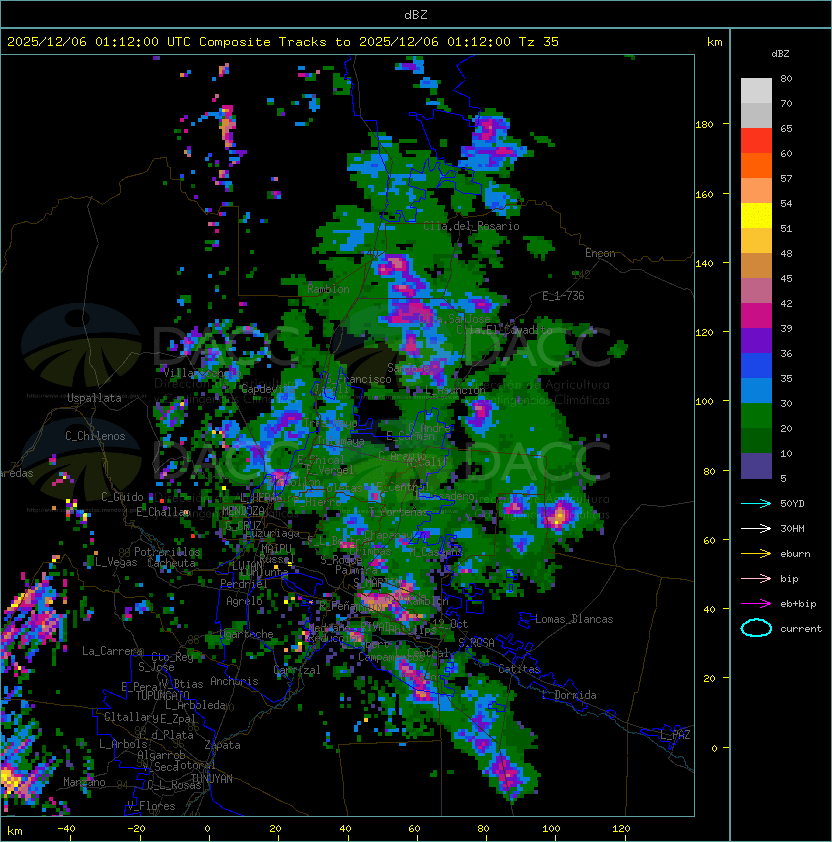832x842 pixels.
Task: Pick the dark green 10–20 dBZ swatch
Action: tap(756, 440)
